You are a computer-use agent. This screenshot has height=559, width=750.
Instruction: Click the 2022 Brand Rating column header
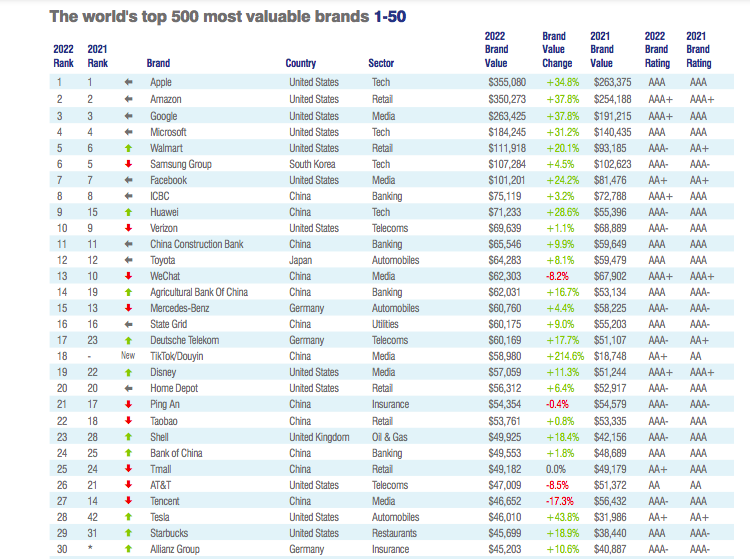657,50
